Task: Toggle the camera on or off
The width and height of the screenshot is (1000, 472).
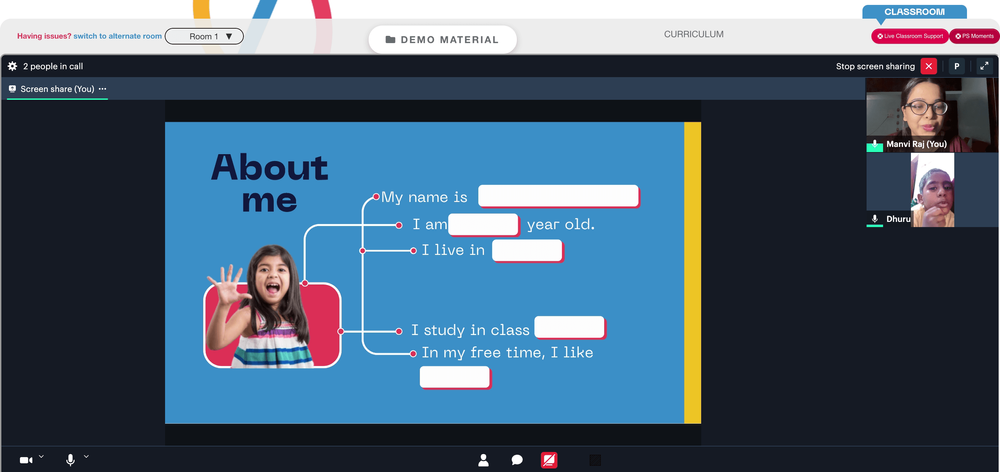Action: tap(26, 460)
